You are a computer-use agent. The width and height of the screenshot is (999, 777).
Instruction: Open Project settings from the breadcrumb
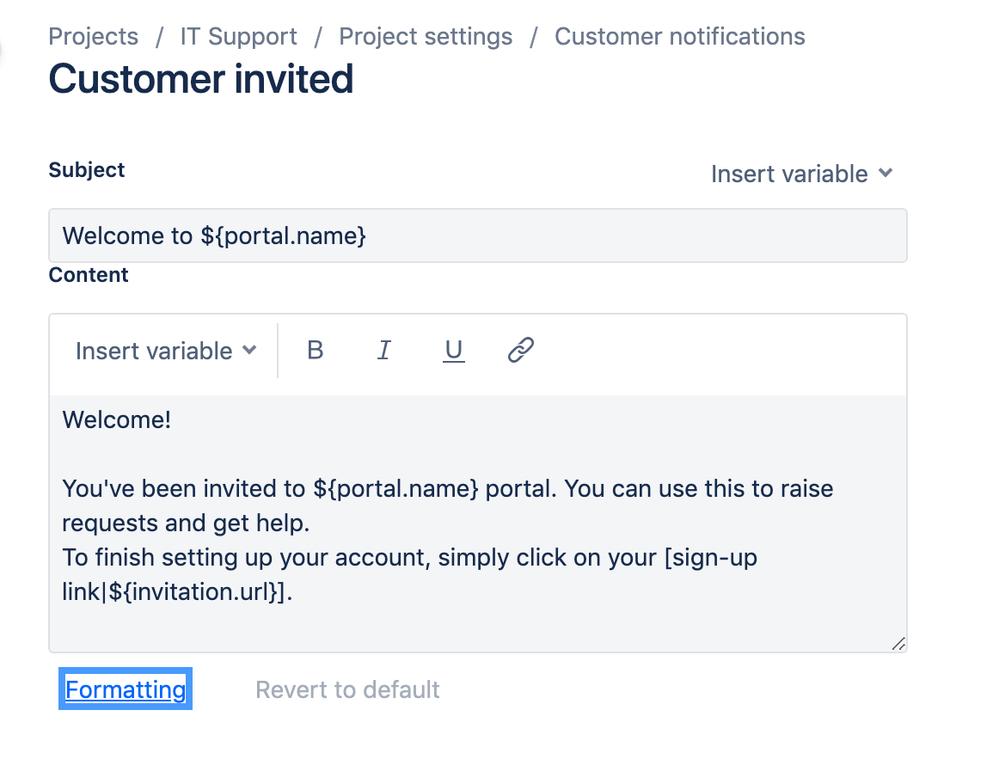click(425, 37)
